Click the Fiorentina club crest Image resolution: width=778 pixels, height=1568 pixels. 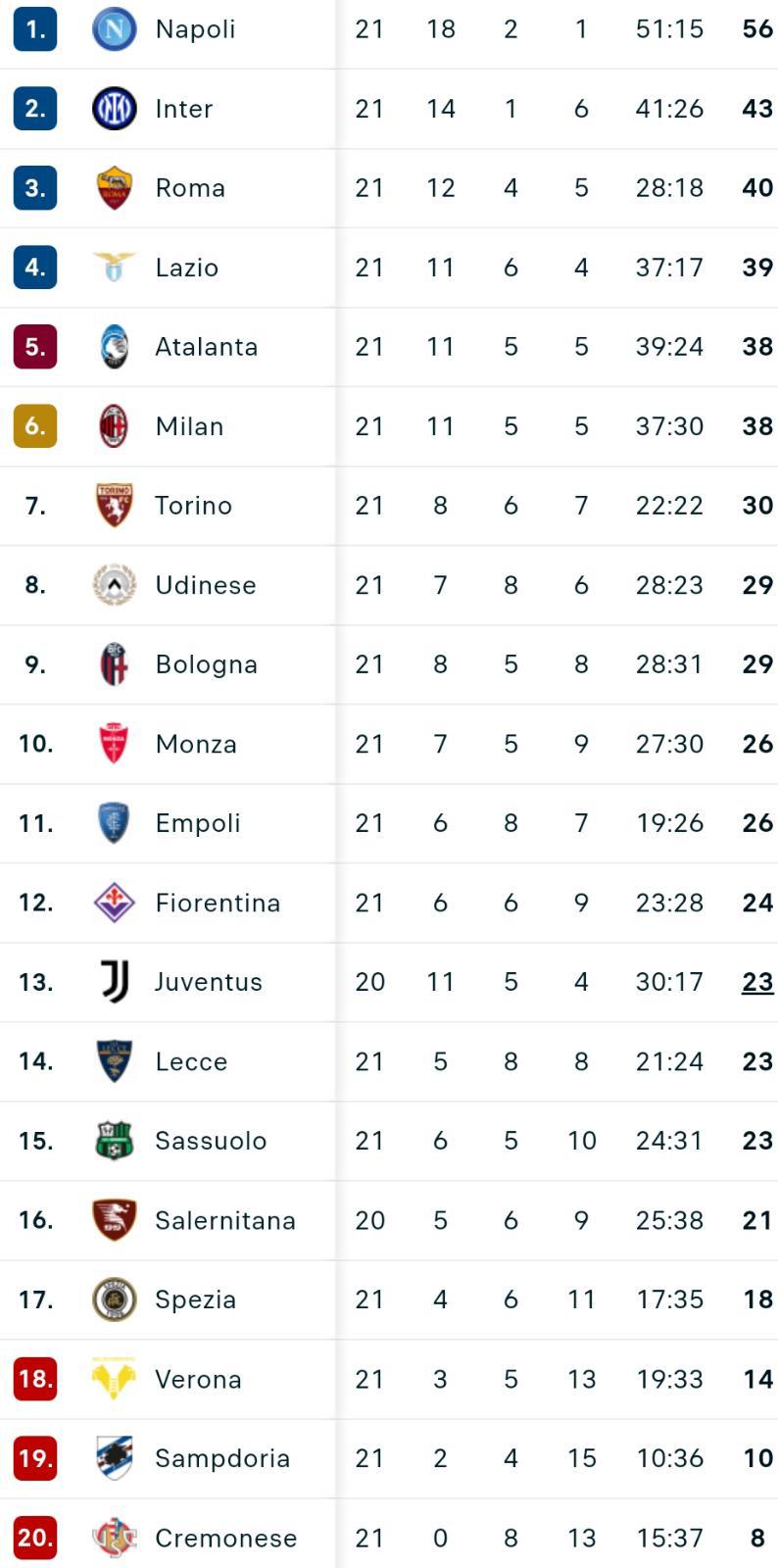click(x=114, y=903)
